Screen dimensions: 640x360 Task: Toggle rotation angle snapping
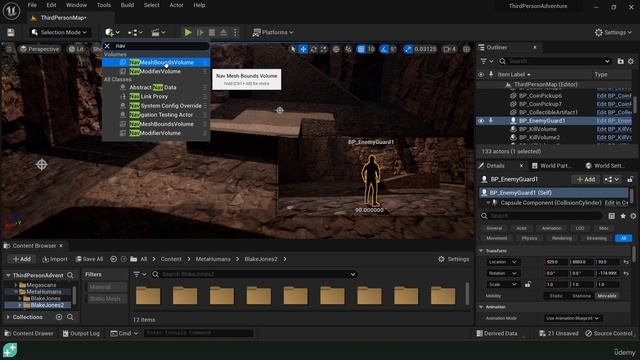[x=384, y=49]
